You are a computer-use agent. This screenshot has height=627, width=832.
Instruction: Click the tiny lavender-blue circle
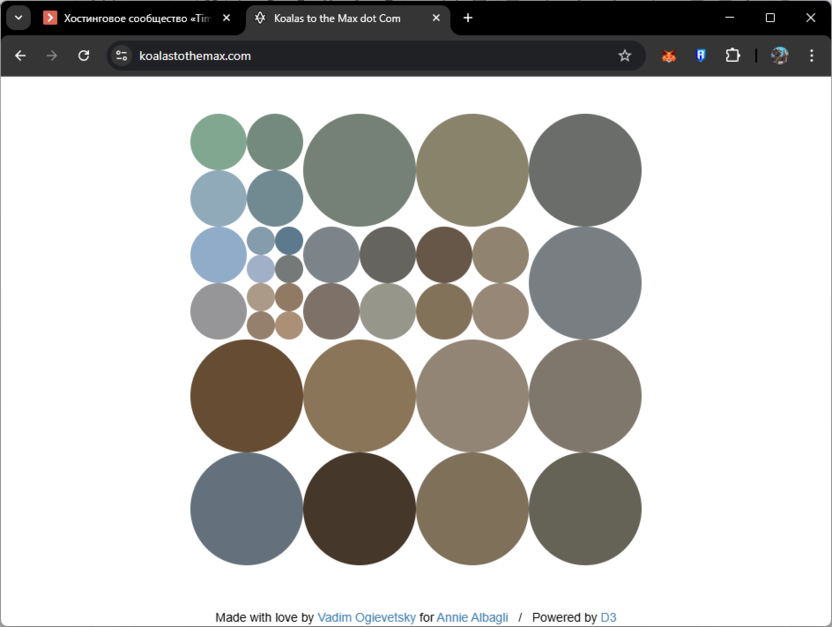click(261, 268)
